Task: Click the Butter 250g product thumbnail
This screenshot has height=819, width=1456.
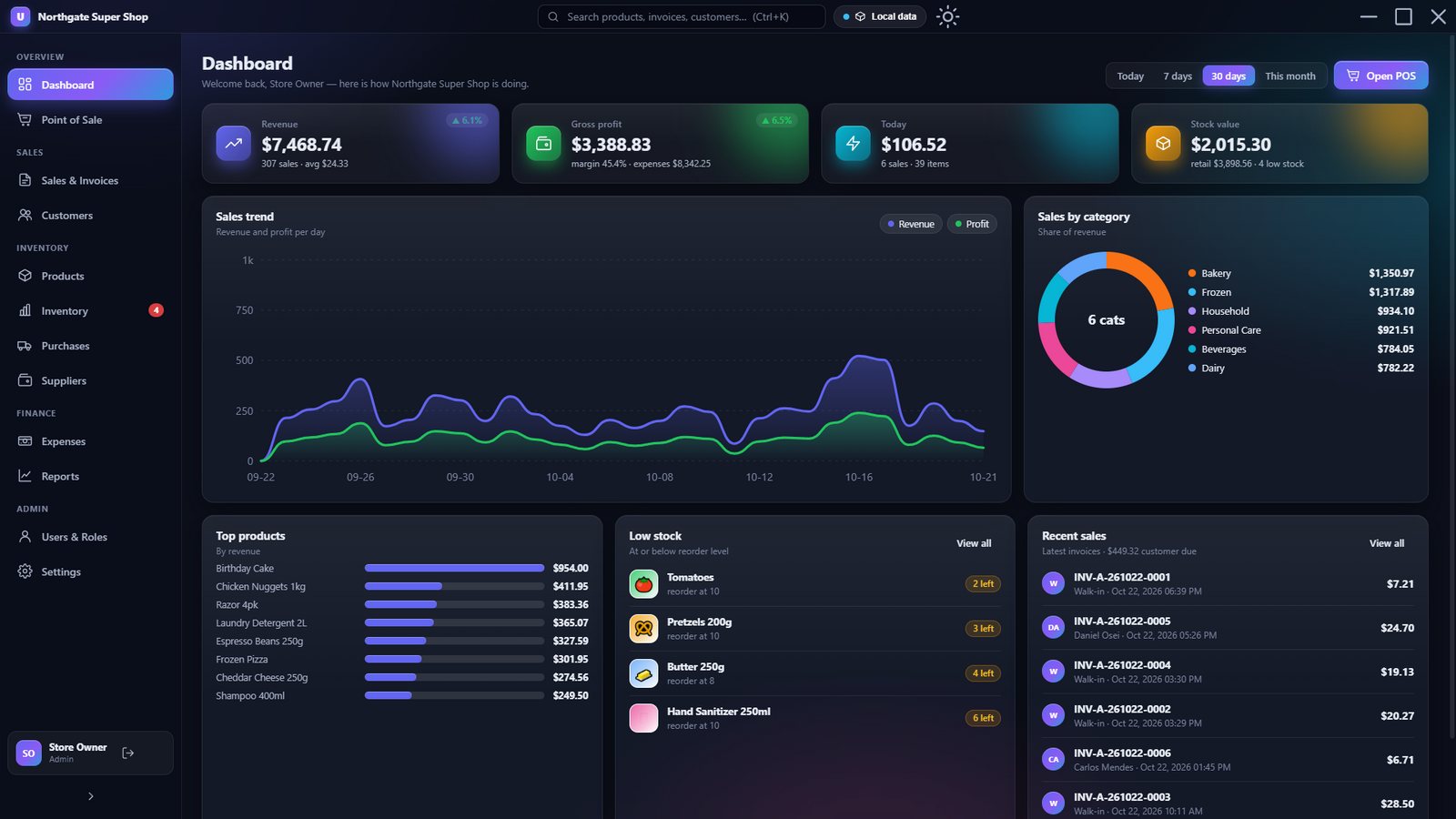Action: point(643,673)
